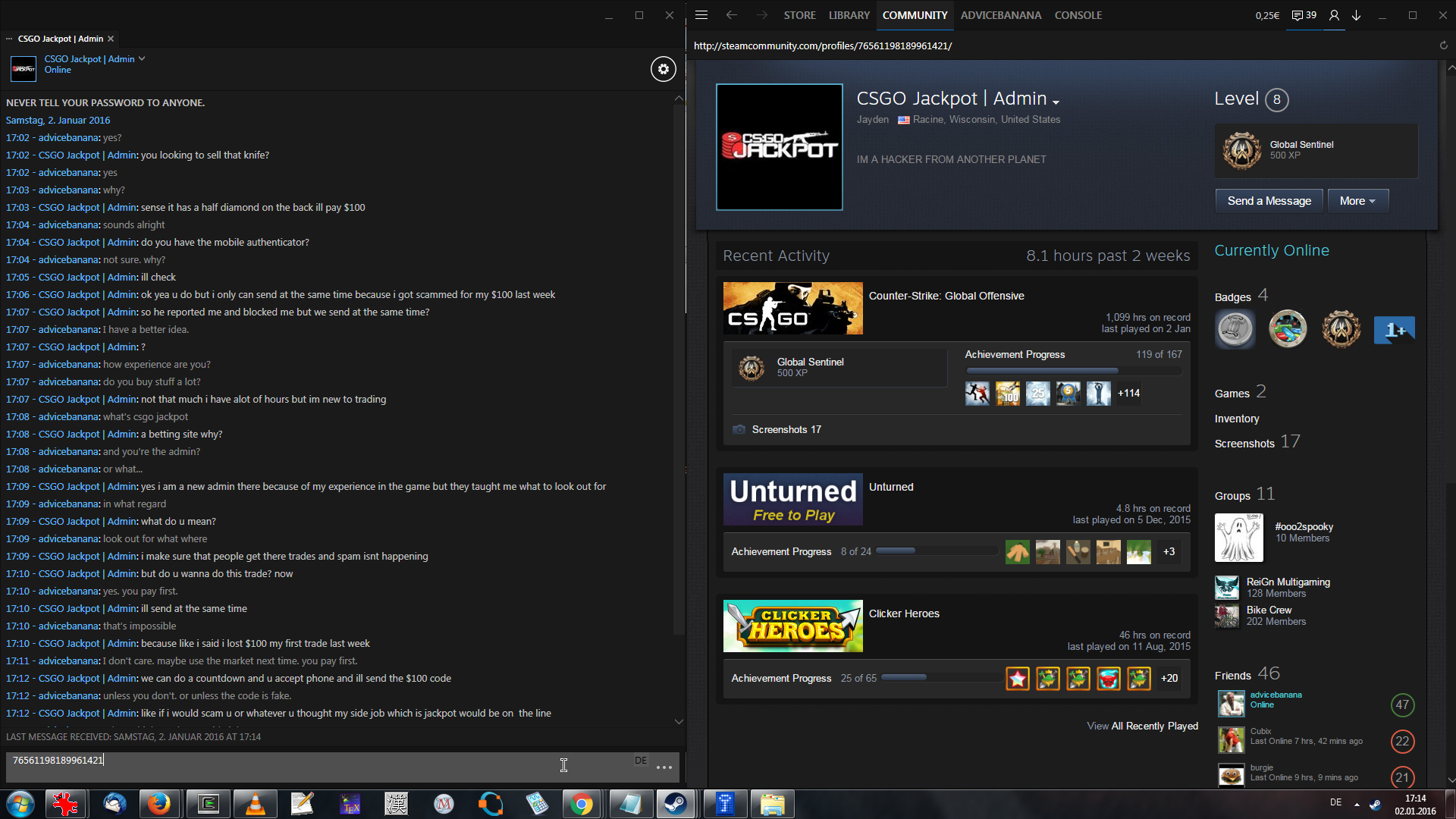Image resolution: width=1456 pixels, height=819 pixels.
Task: Click the CS:GO achievement progress bar
Action: pyautogui.click(x=1072, y=371)
